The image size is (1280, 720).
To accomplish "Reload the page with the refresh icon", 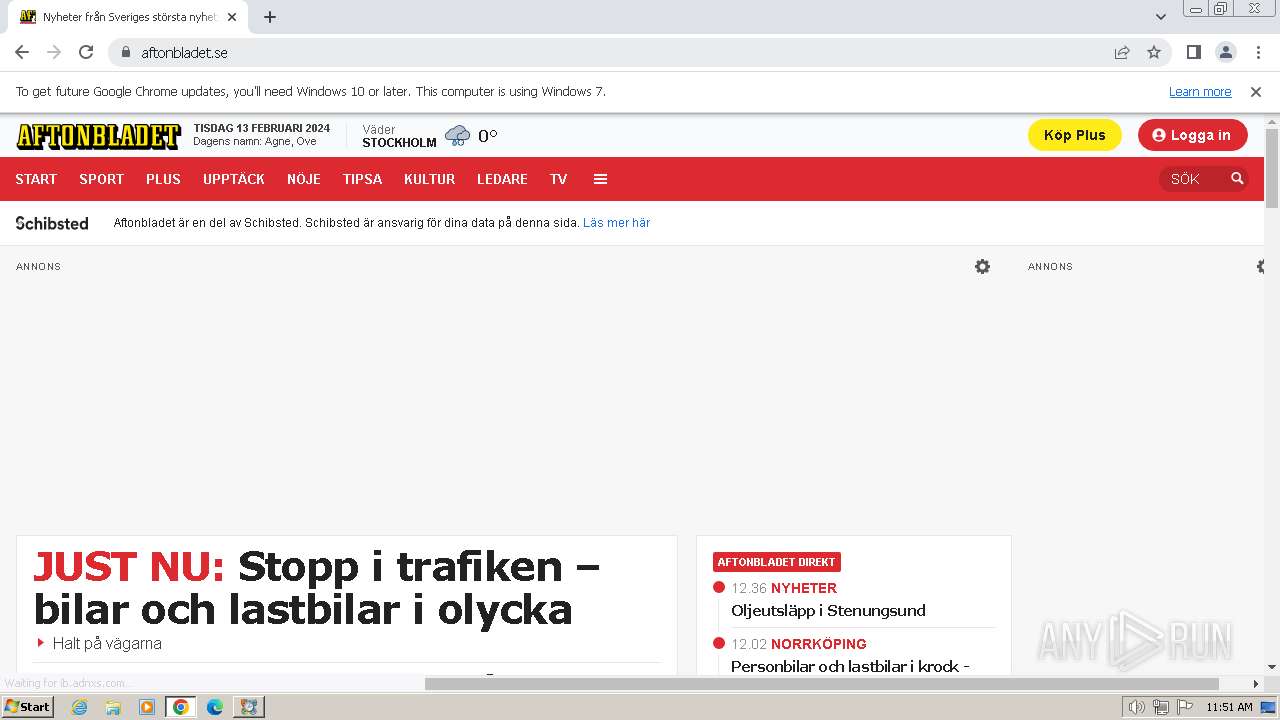I will click(x=86, y=52).
